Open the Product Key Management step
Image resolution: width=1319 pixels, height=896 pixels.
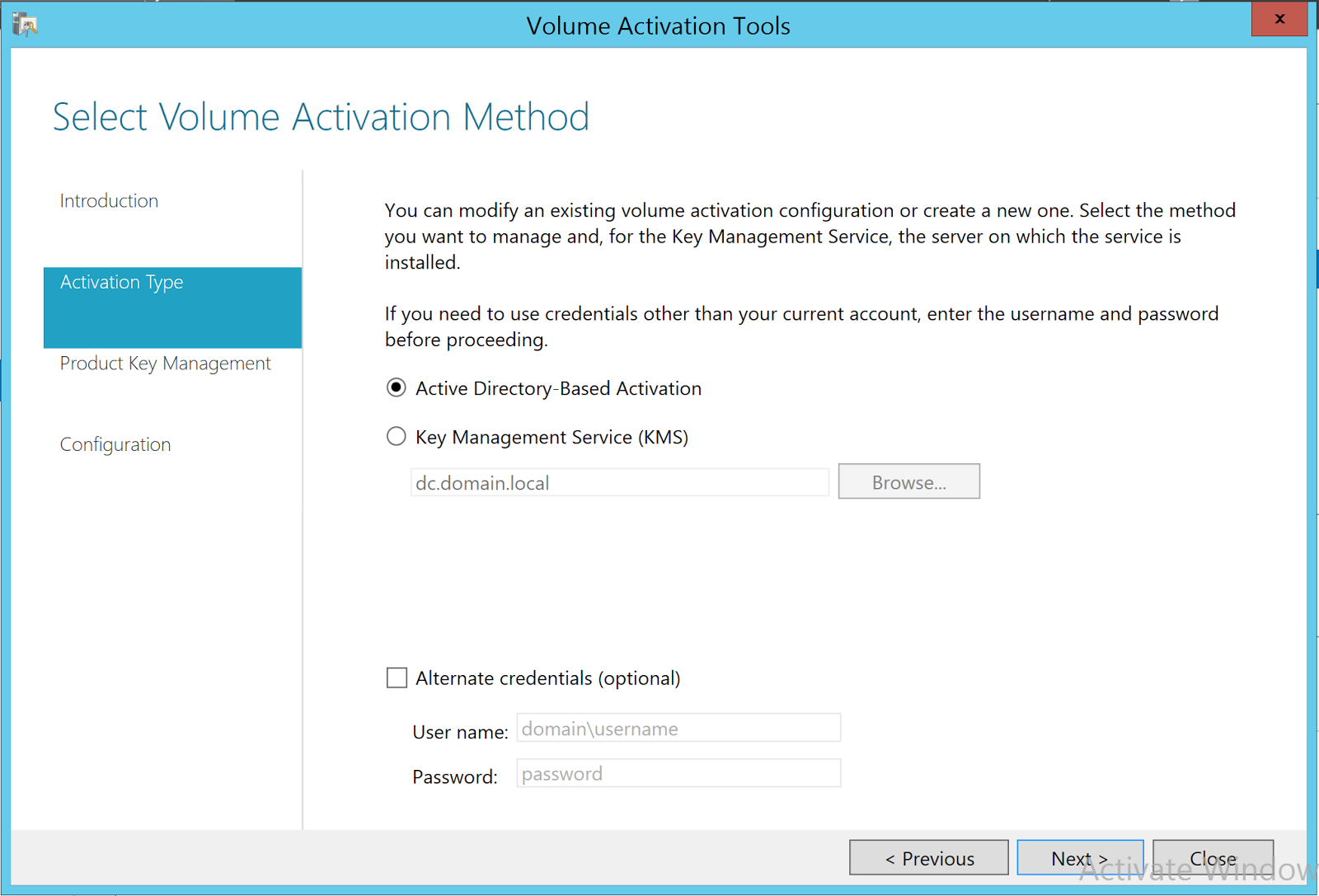(165, 363)
